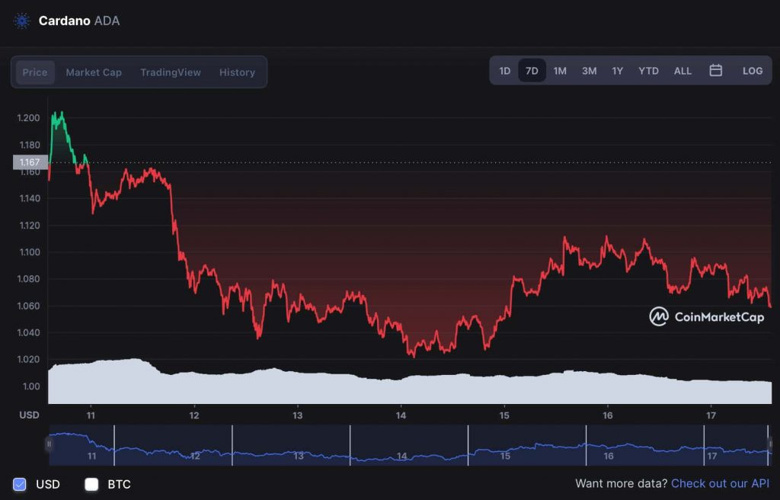The width and height of the screenshot is (780, 500).
Task: Show ALL price history
Action: click(x=682, y=71)
